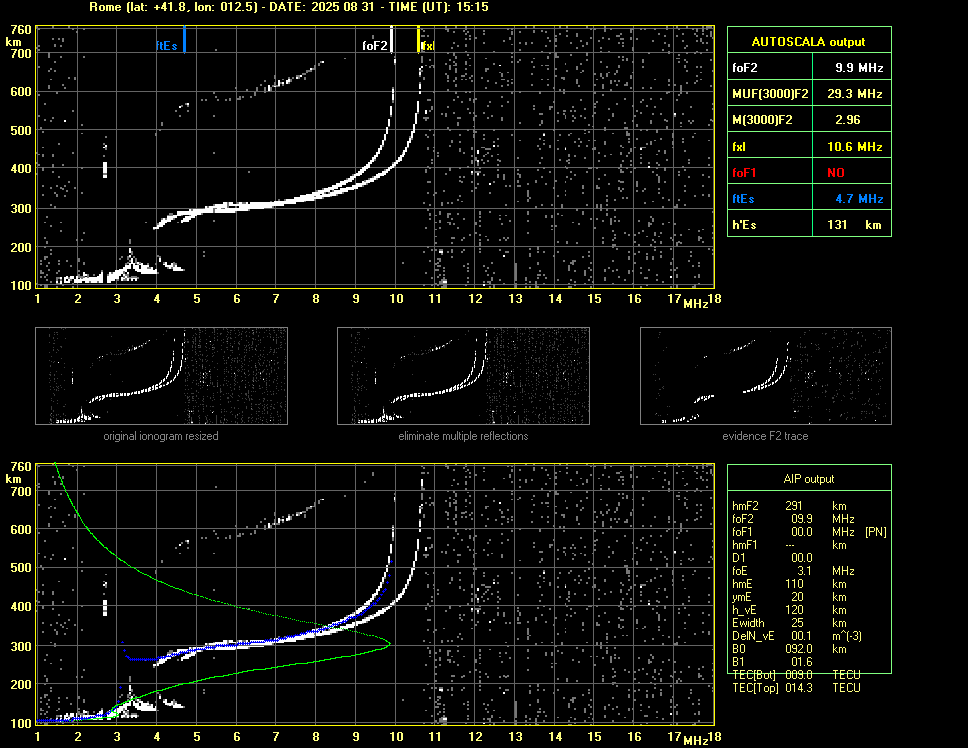Select the '131 km' value cell
Image resolution: width=968 pixels, height=748 pixels.
pyautogui.click(x=854, y=225)
